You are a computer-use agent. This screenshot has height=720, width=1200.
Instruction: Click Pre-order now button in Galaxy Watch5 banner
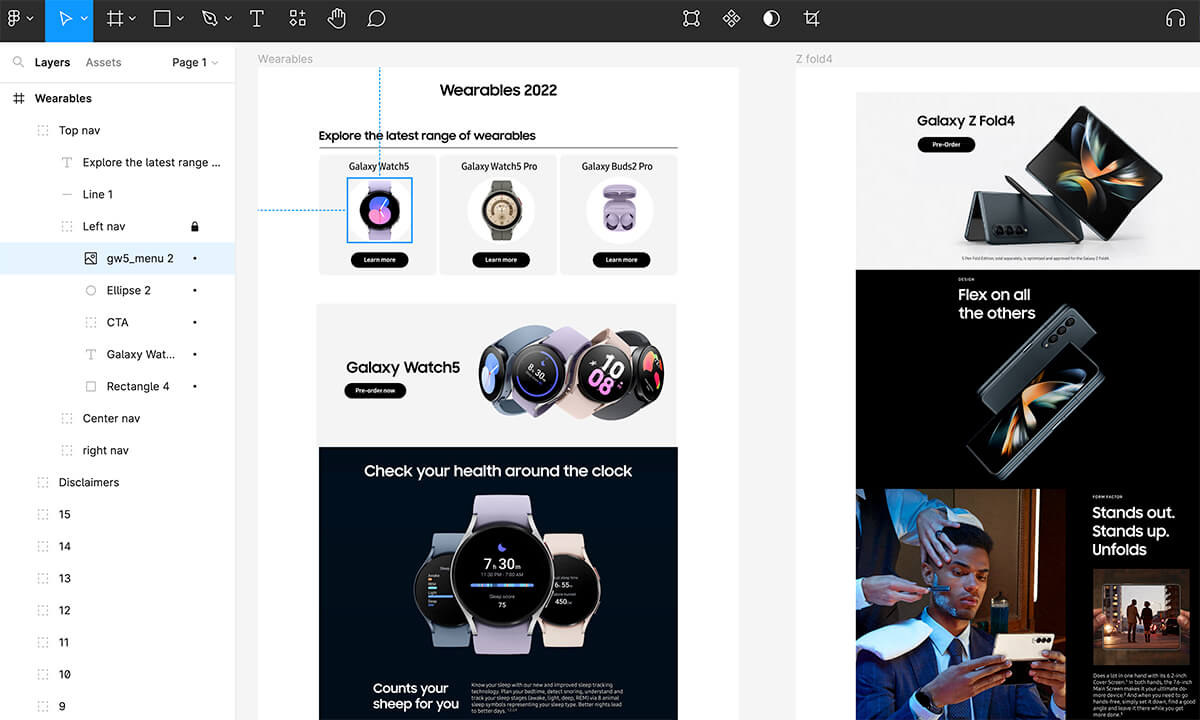coord(375,390)
